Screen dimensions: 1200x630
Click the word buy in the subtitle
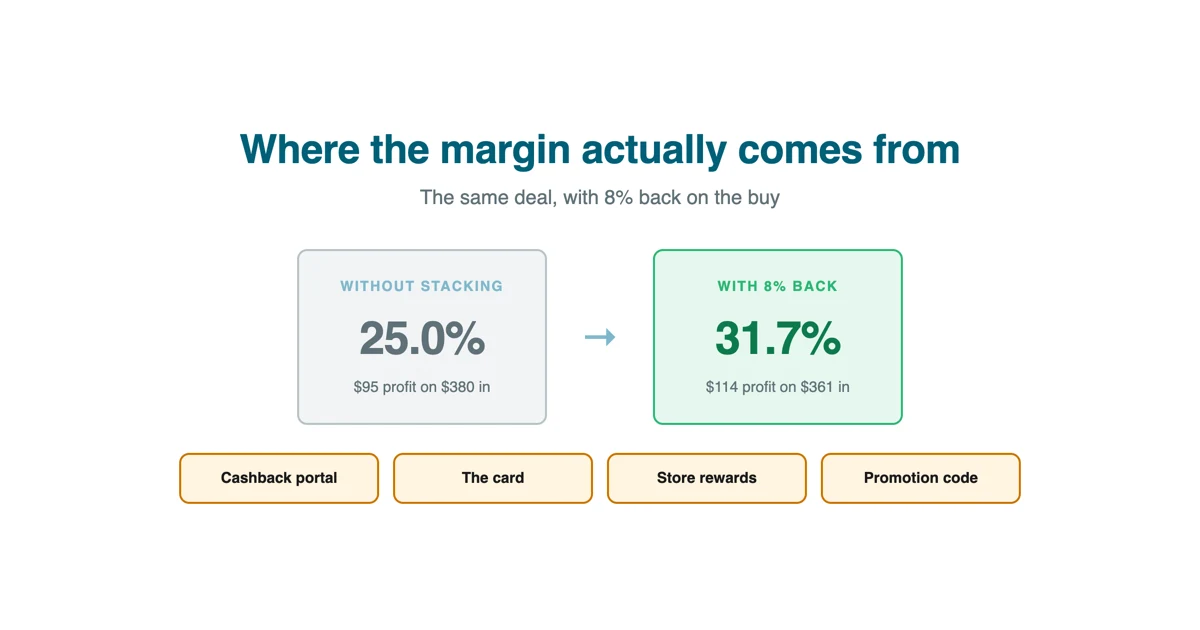[x=764, y=198]
